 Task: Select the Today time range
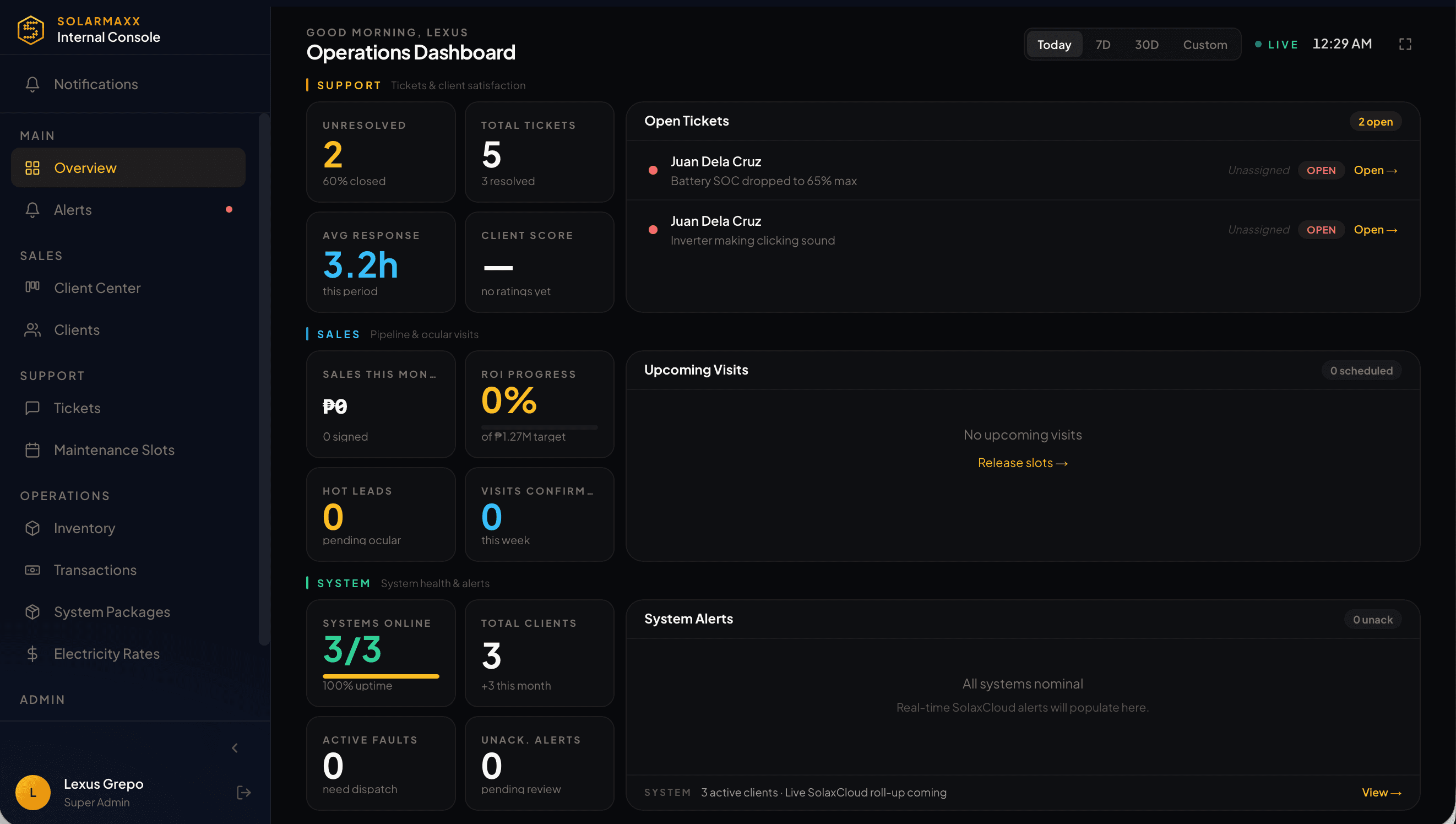tap(1054, 44)
